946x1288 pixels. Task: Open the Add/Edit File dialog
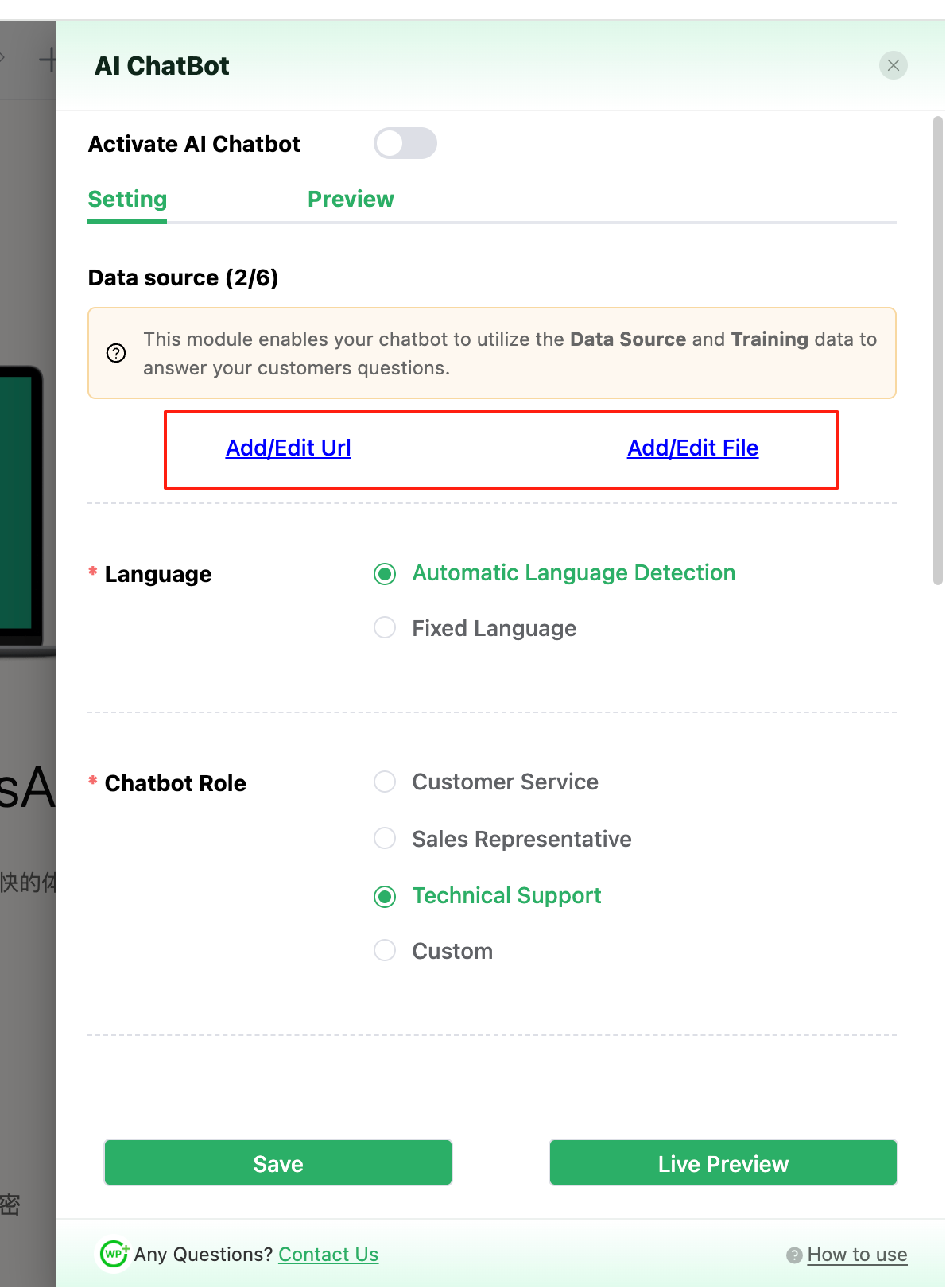[x=692, y=448]
